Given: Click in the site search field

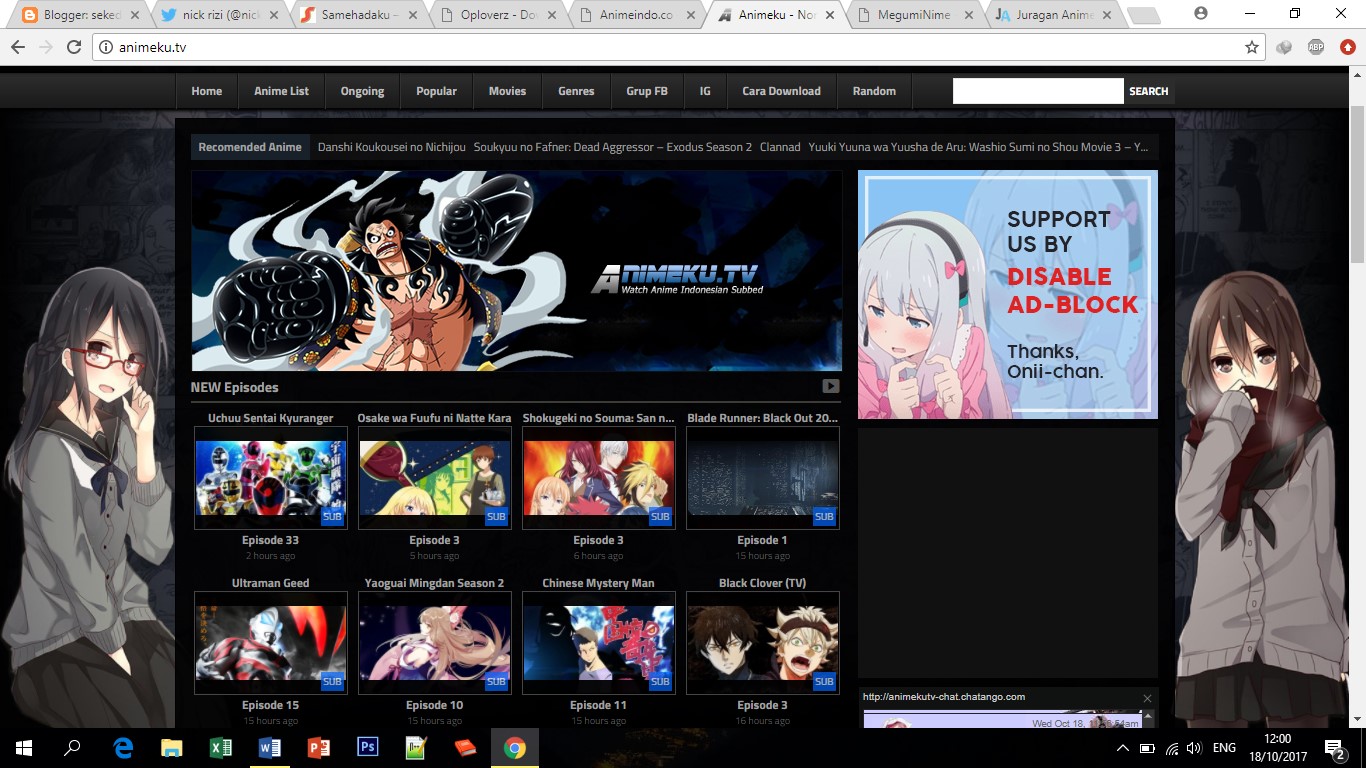Looking at the screenshot, I should tap(1038, 91).
